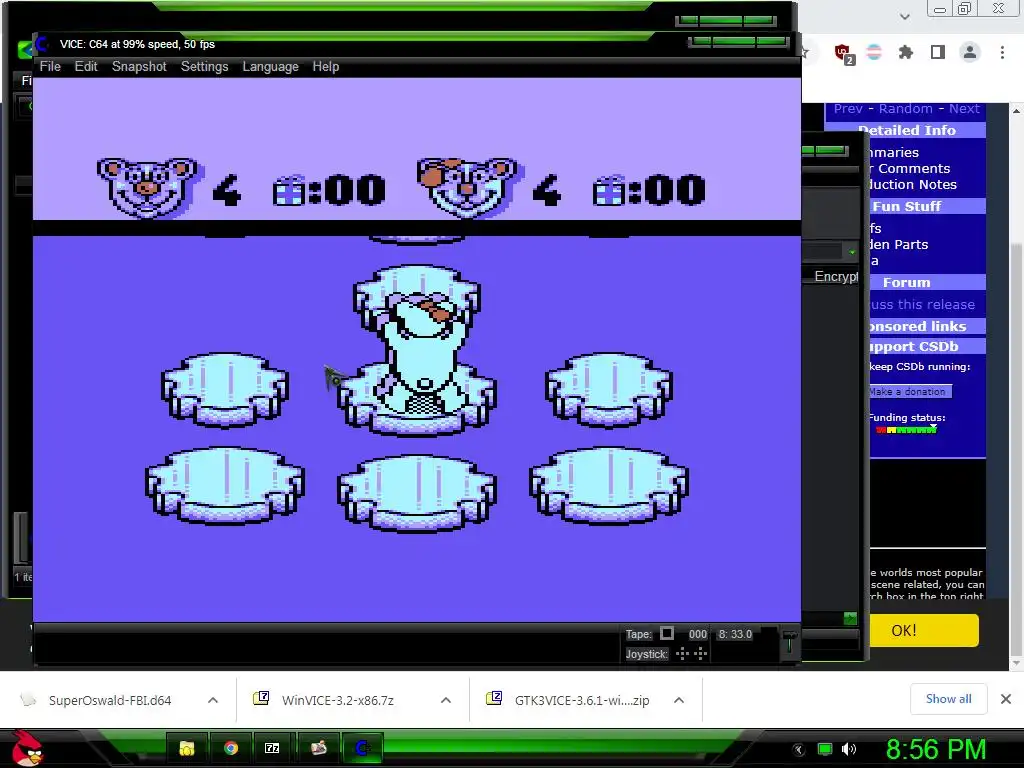Click the uBlock shield extension icon
The image size is (1024, 768).
coord(844,53)
